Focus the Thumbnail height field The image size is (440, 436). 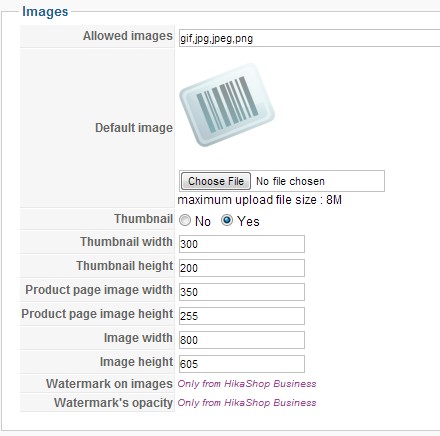pos(242,268)
